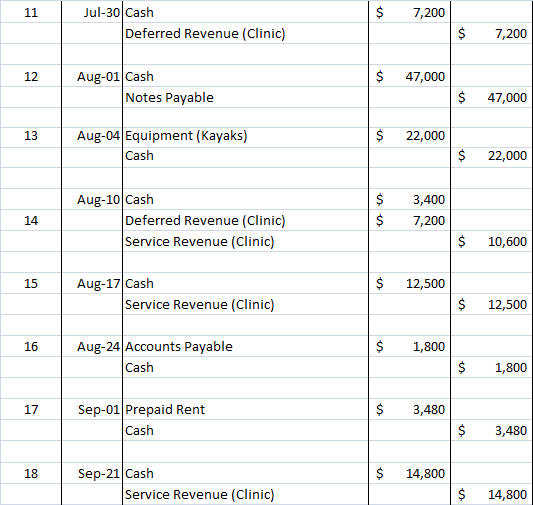
Task: Select entry number 13 cell
Action: (x=31, y=136)
